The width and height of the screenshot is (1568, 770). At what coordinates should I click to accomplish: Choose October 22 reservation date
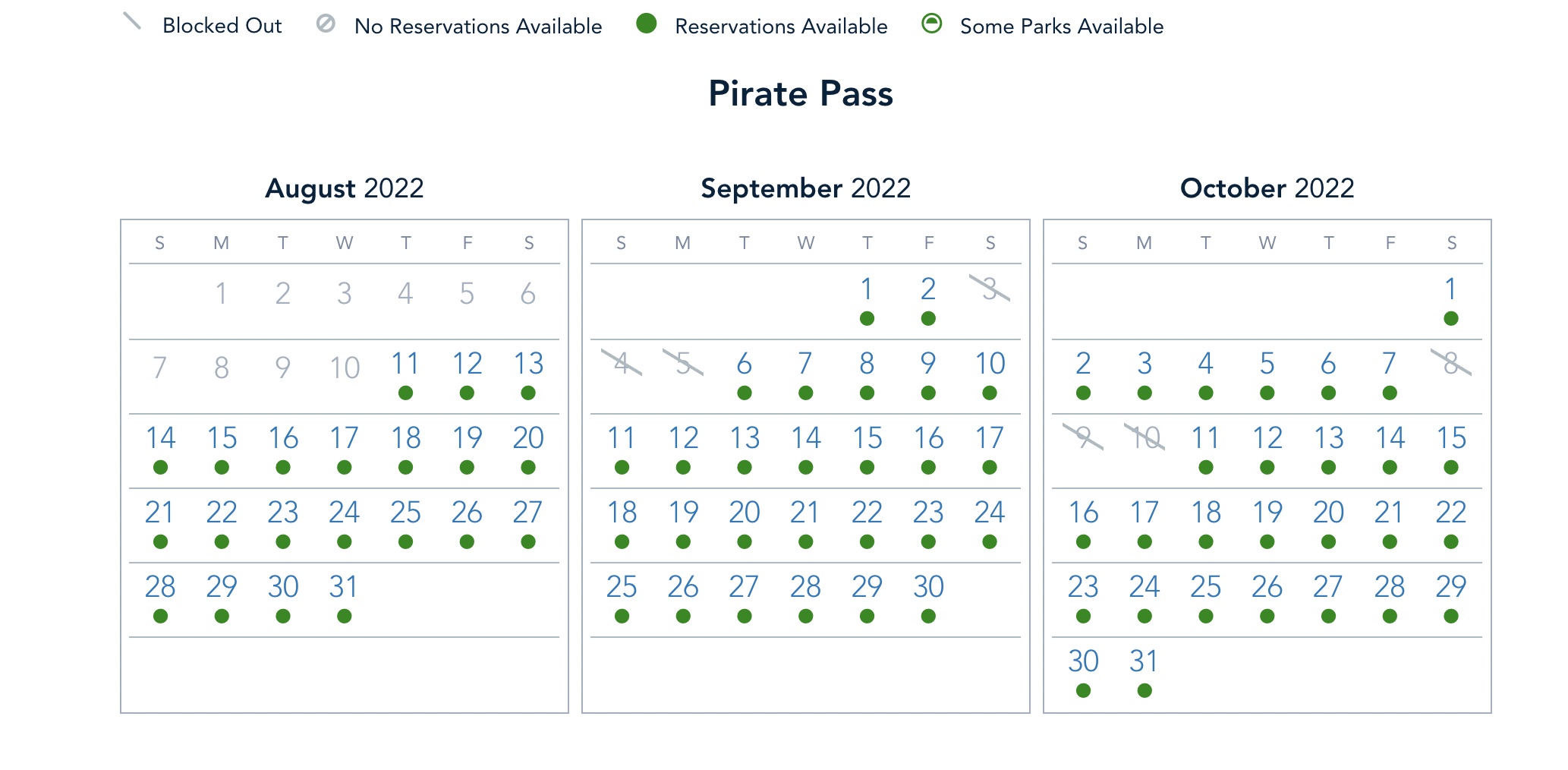pos(1451,513)
